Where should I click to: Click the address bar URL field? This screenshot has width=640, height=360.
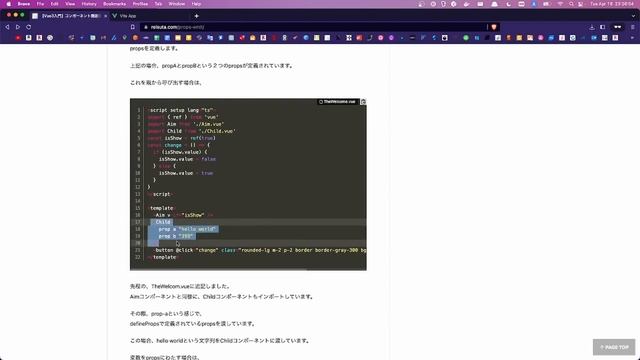coord(314,27)
